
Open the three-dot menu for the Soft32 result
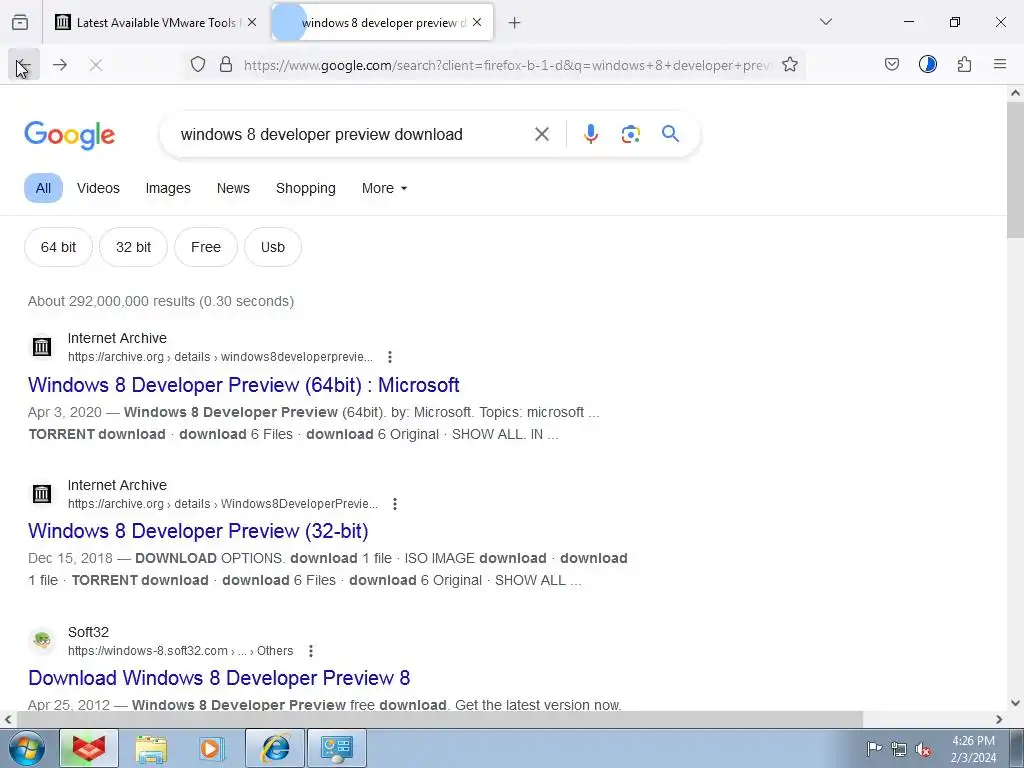click(311, 651)
